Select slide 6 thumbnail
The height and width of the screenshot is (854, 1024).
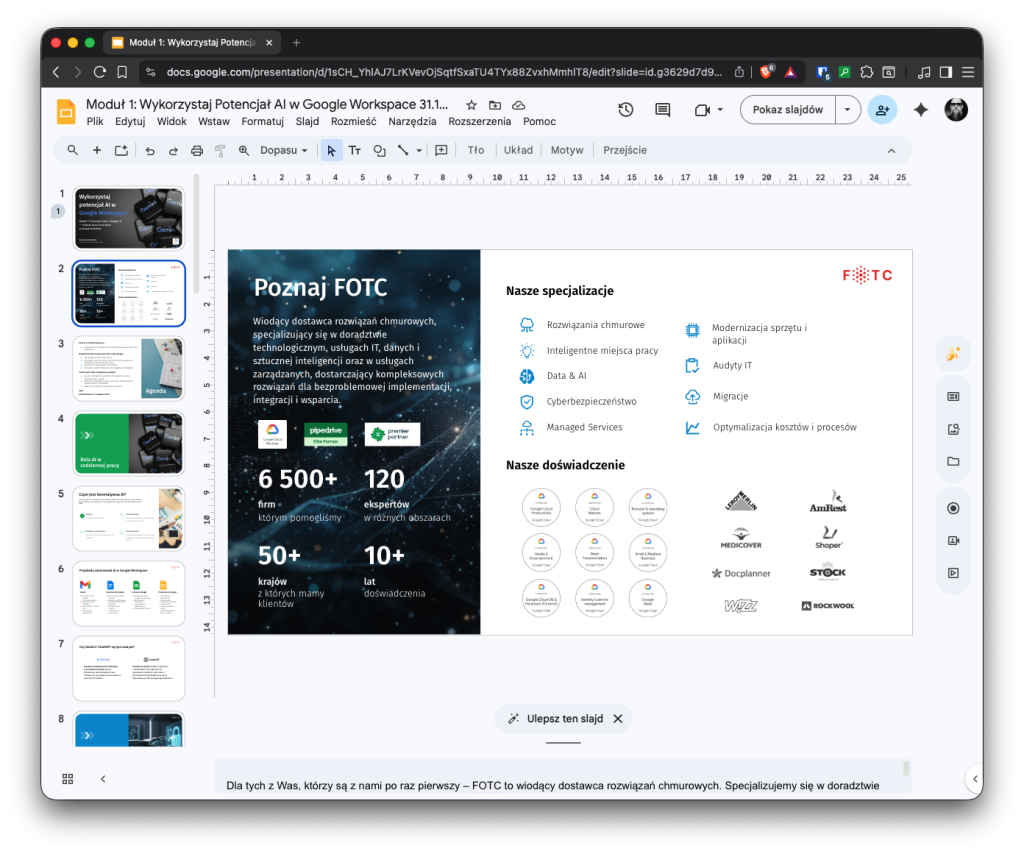coord(129,593)
